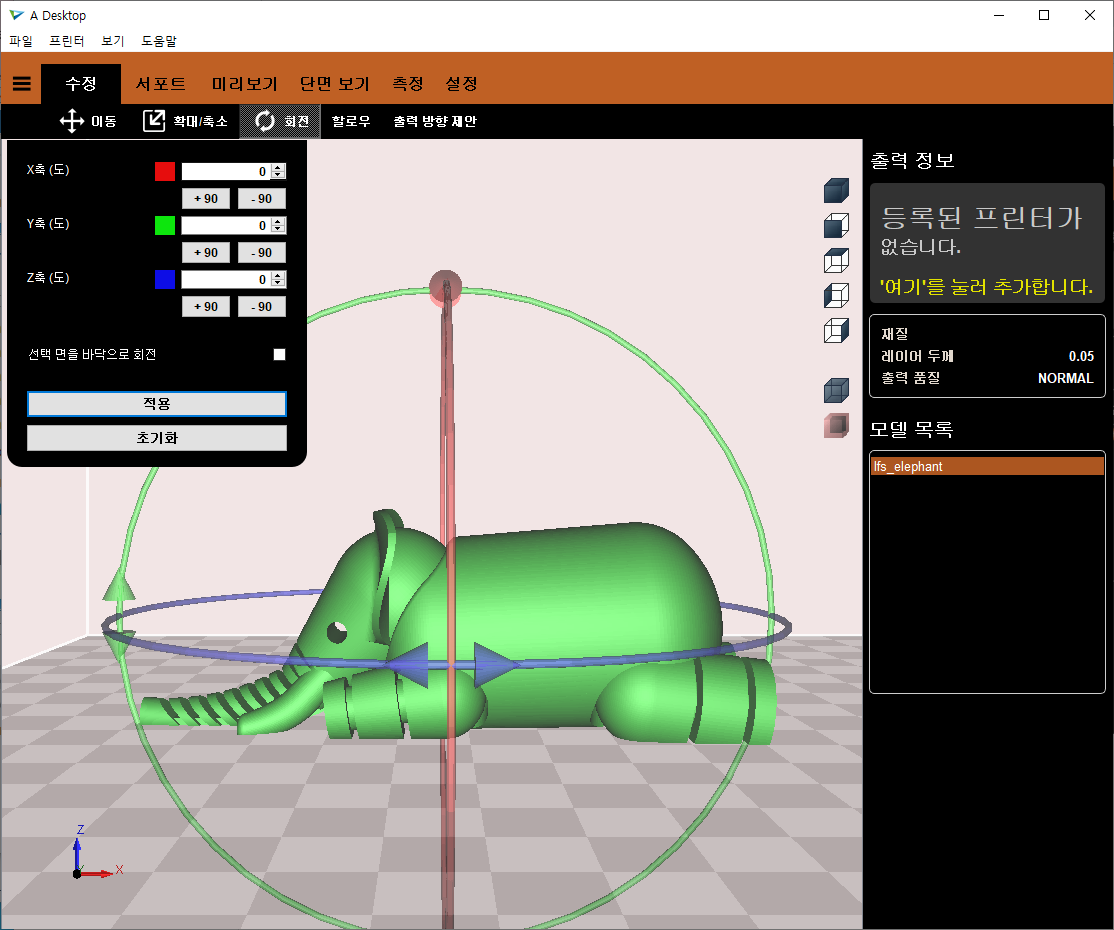Select the 할로우 tool
Viewport: 1114px width, 930px height.
click(351, 121)
